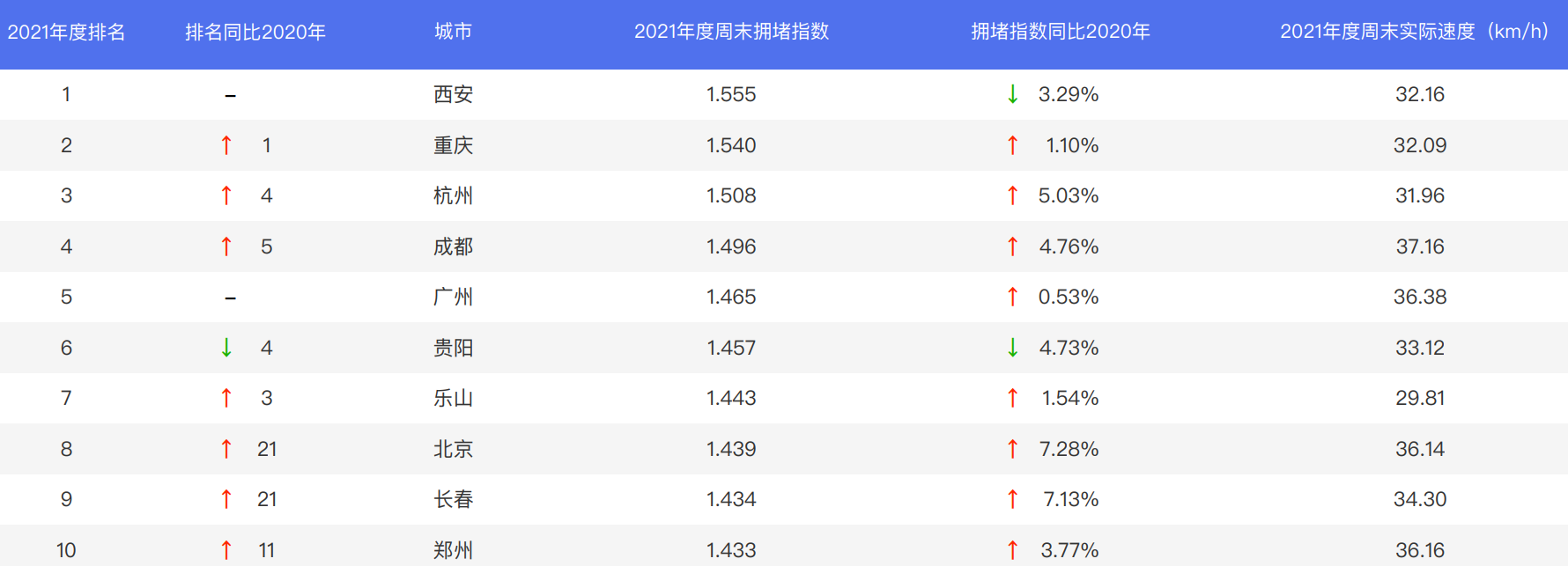Click red up arrow in 重庆 rank change
1568x566 pixels.
pos(226,145)
